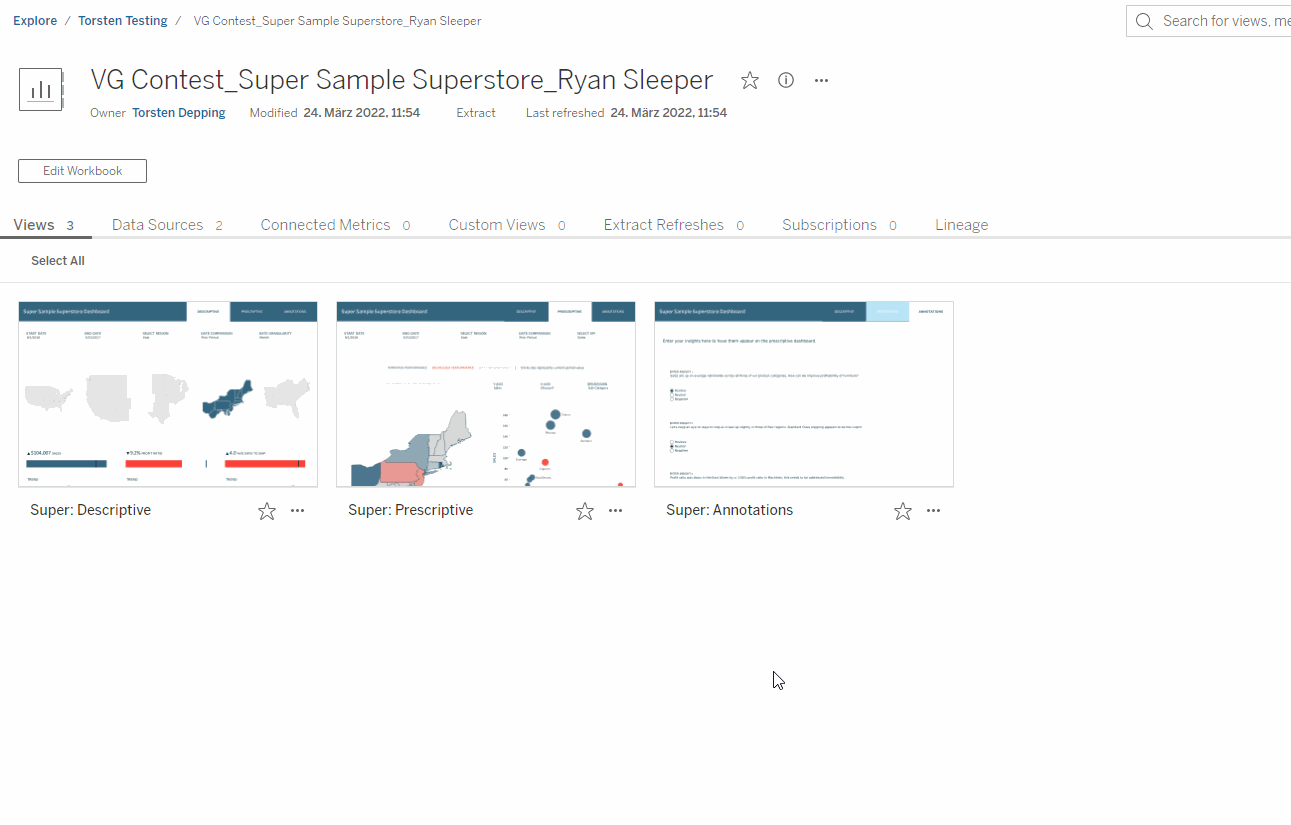The height and width of the screenshot is (825, 1291).
Task: Open workbook details info icon
Action: click(786, 80)
